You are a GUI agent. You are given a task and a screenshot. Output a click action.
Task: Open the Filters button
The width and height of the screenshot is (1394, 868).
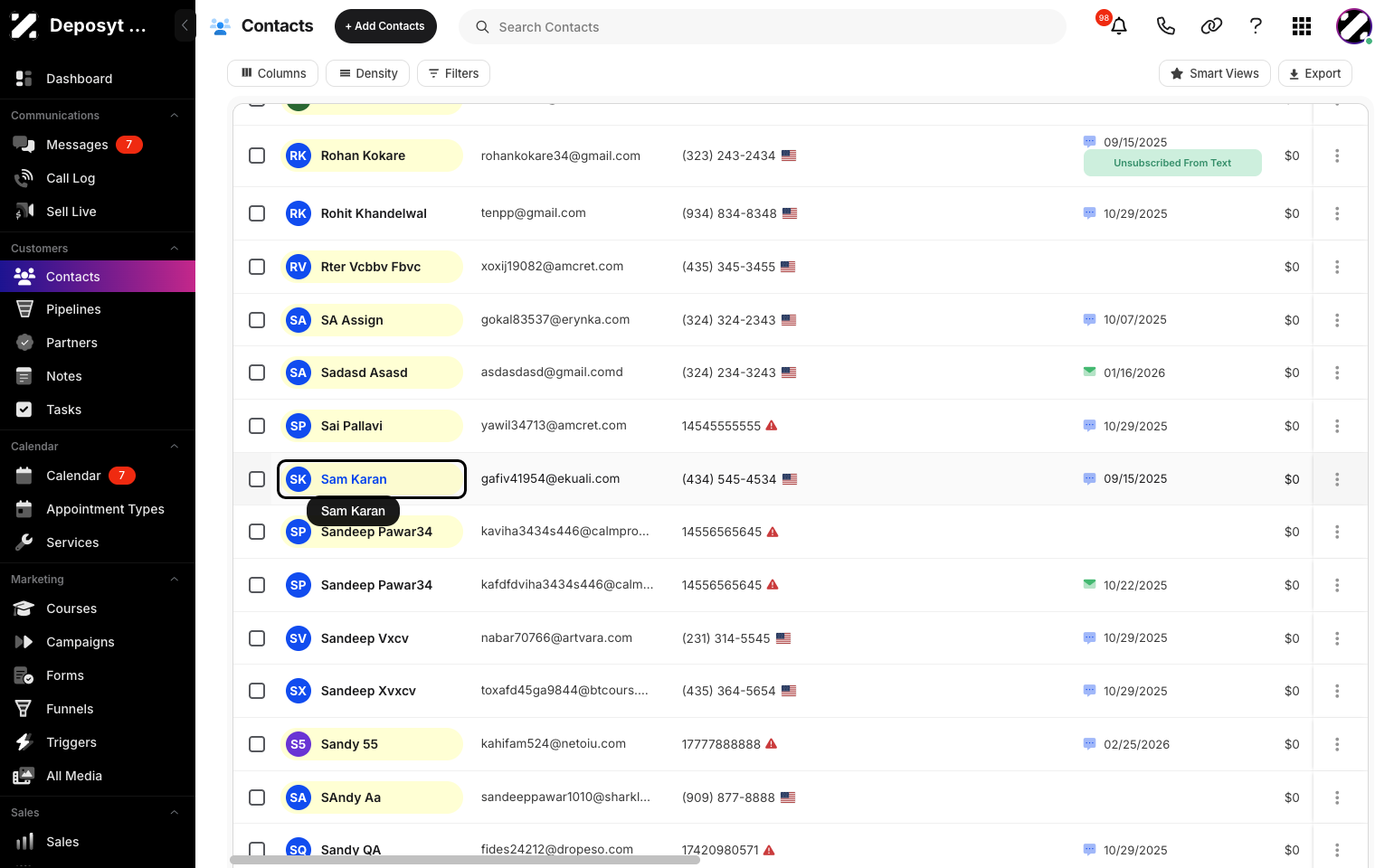[453, 73]
